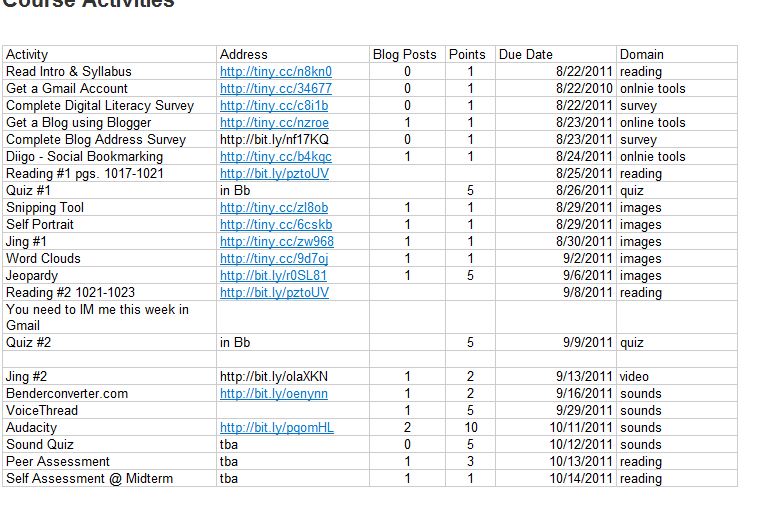Open the Self Portrait link tiny.cc/6cskb
The image size is (758, 507).
[276, 224]
